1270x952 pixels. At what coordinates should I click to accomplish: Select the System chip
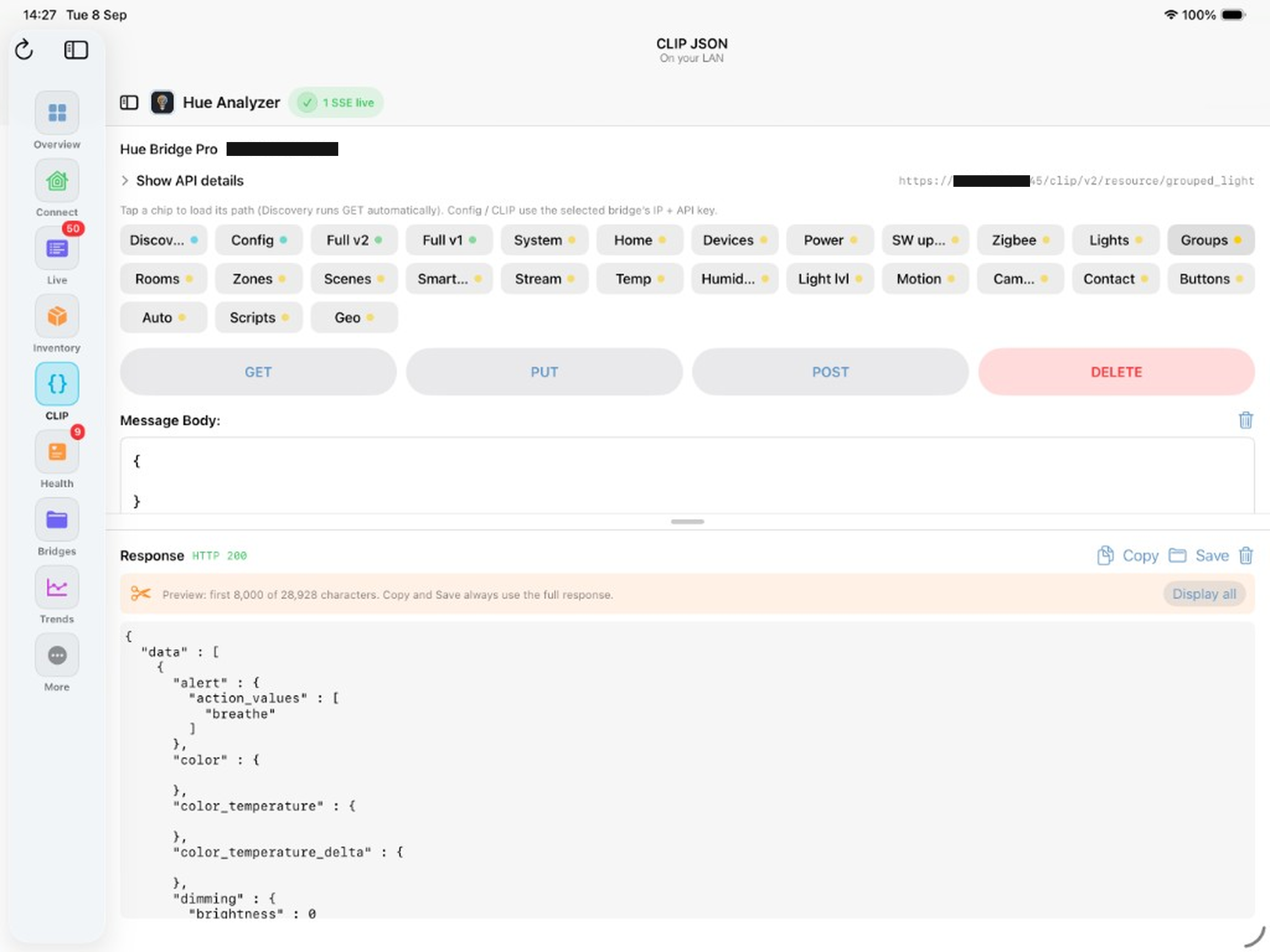[544, 240]
